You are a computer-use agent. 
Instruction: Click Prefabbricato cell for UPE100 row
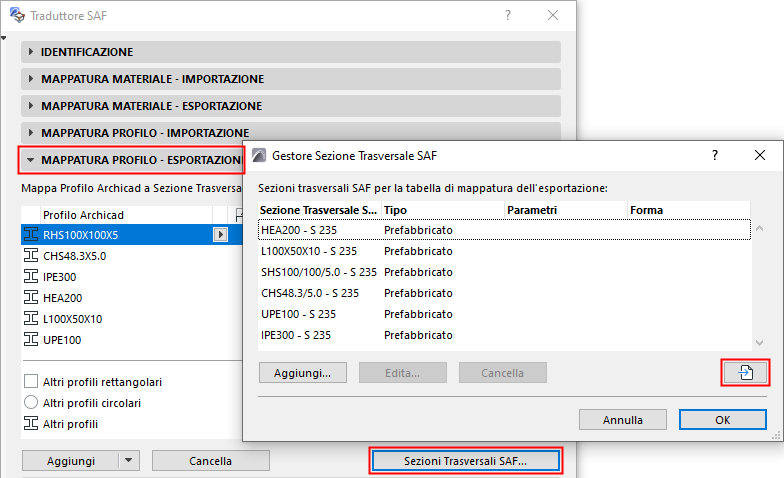[x=418, y=314]
